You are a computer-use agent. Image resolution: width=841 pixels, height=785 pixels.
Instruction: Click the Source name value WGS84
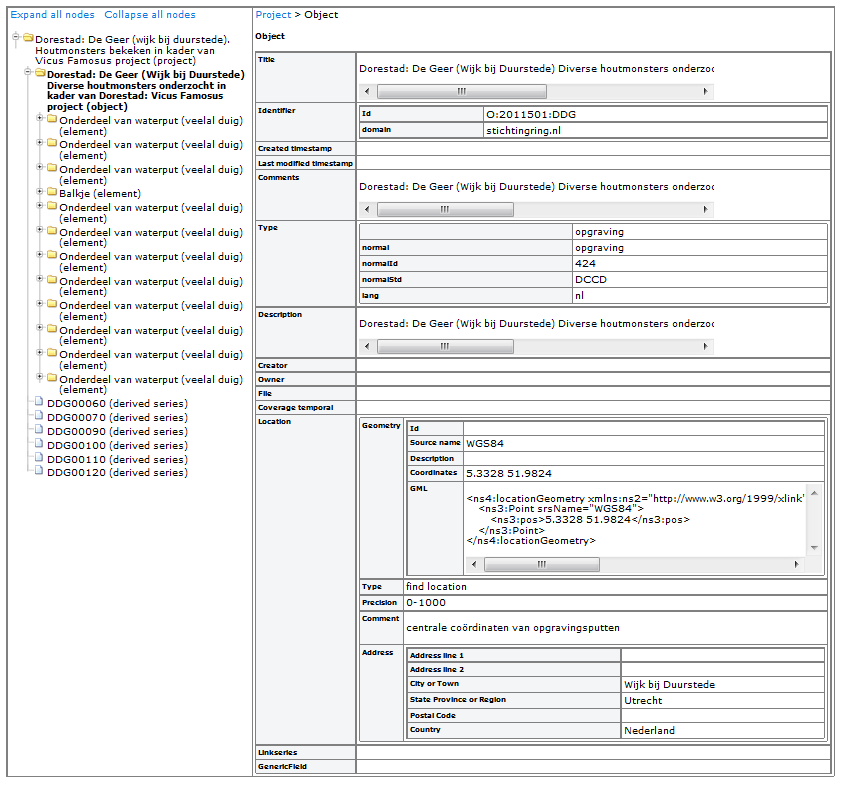coord(485,443)
